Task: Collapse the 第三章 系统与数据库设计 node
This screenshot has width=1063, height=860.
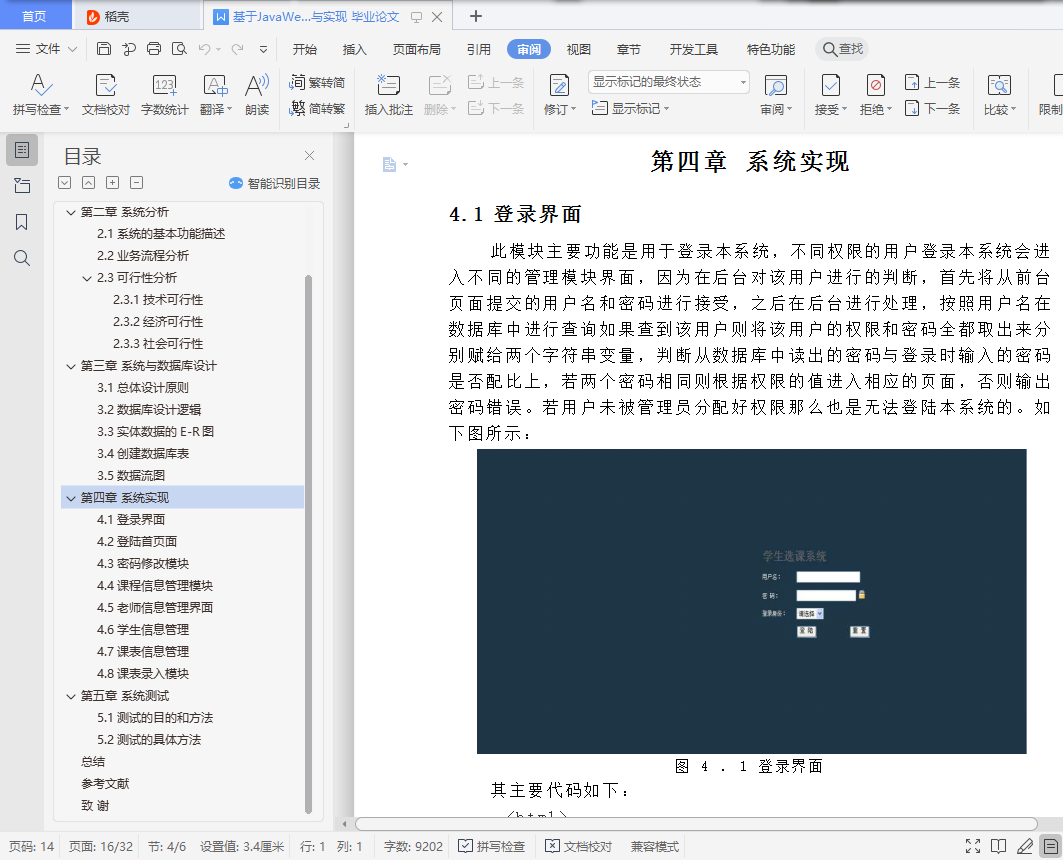Action: (71, 366)
